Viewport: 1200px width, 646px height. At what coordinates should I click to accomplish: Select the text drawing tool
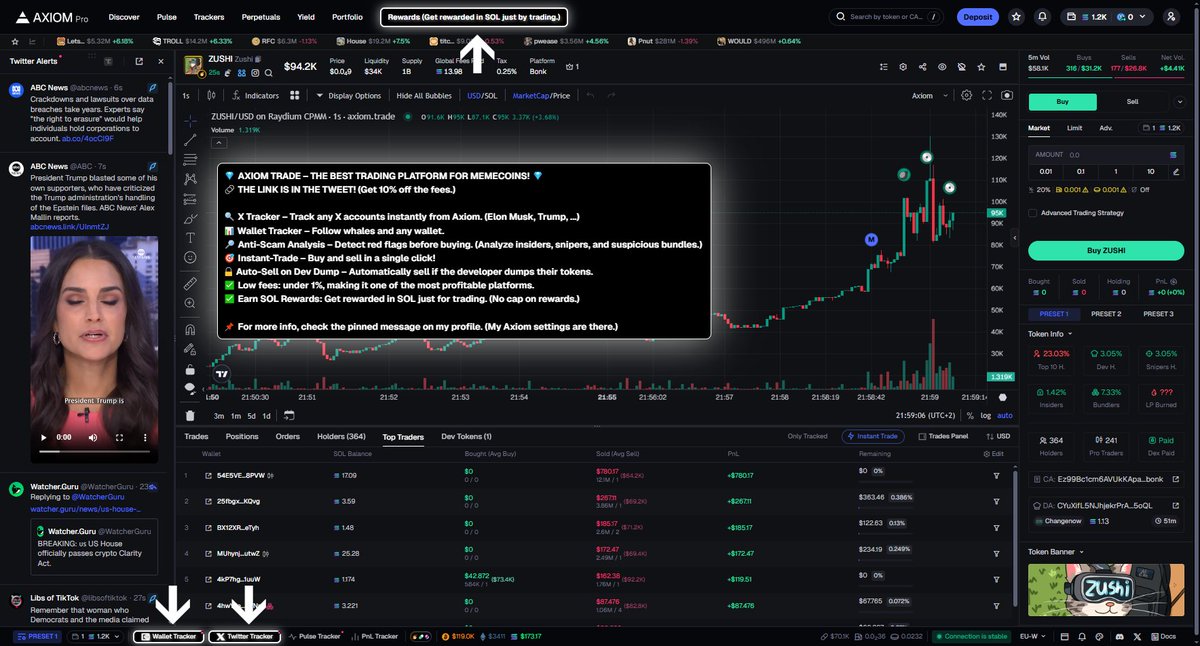click(190, 237)
